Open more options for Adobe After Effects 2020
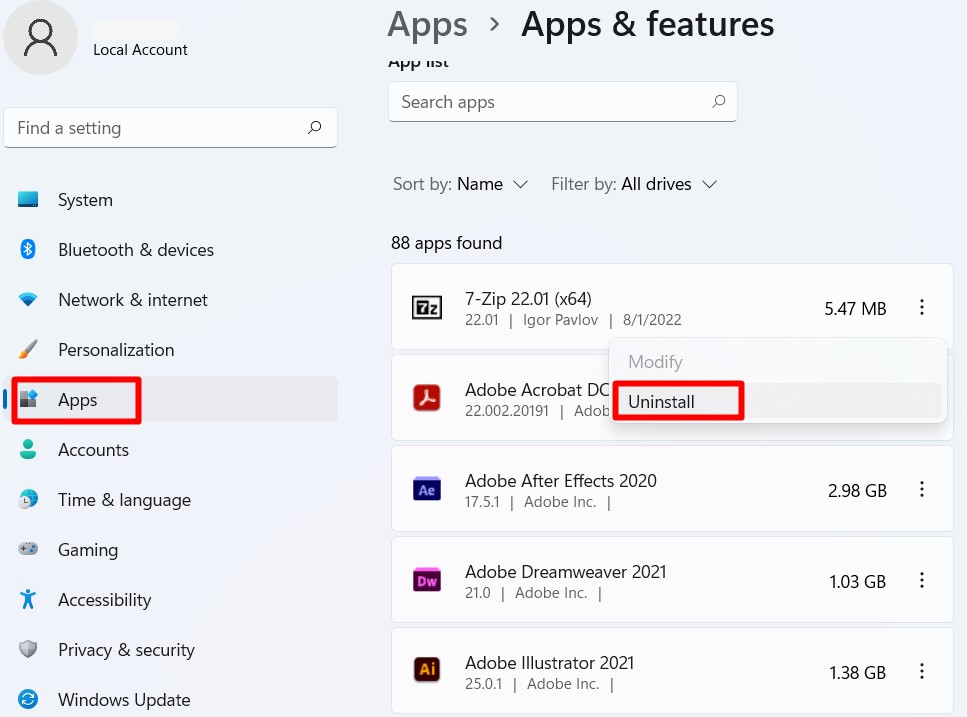 tap(922, 489)
